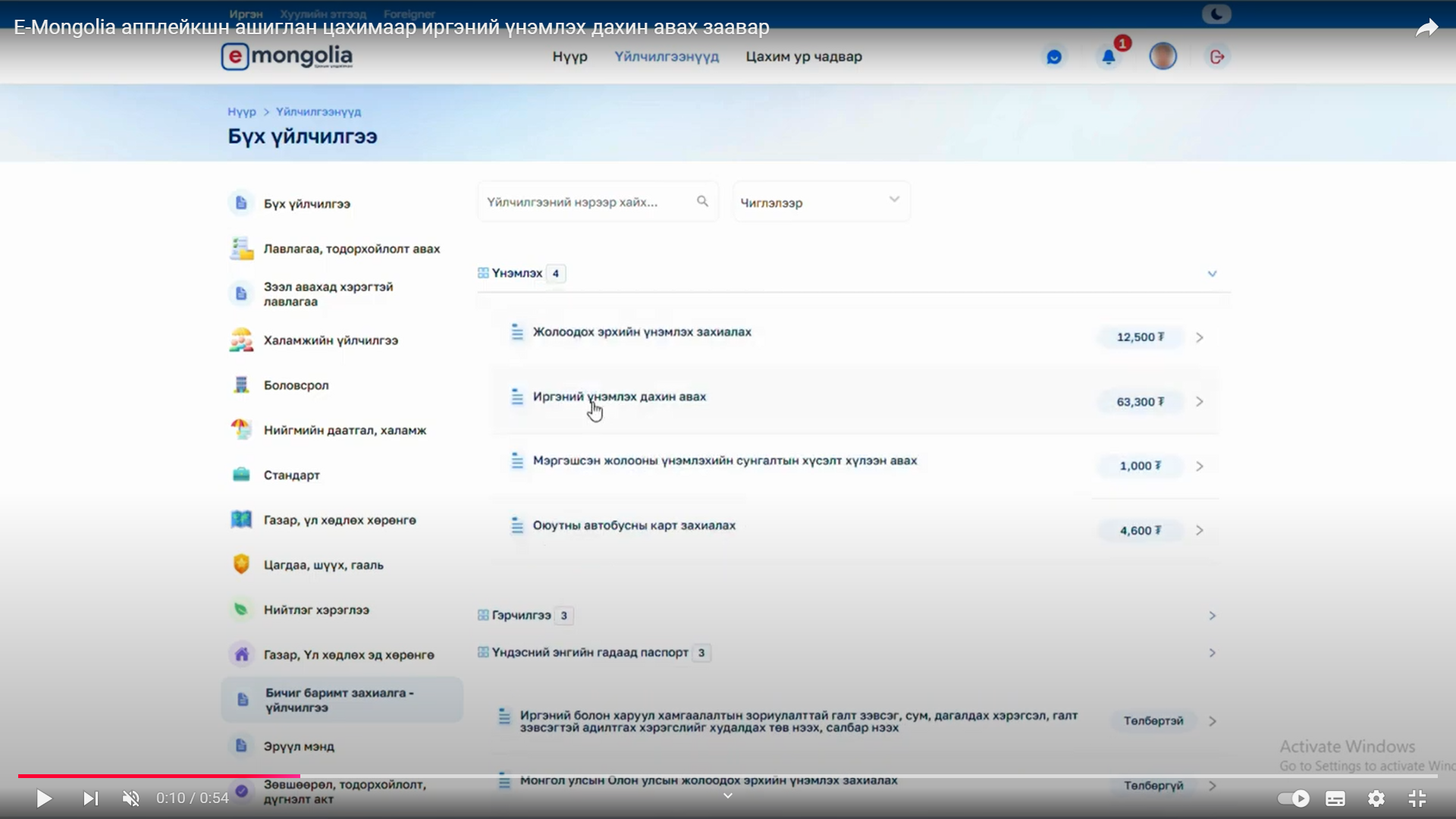Collapse the Үнэмлэх section chevron
Viewport: 1456px width, 819px height.
(x=1212, y=274)
